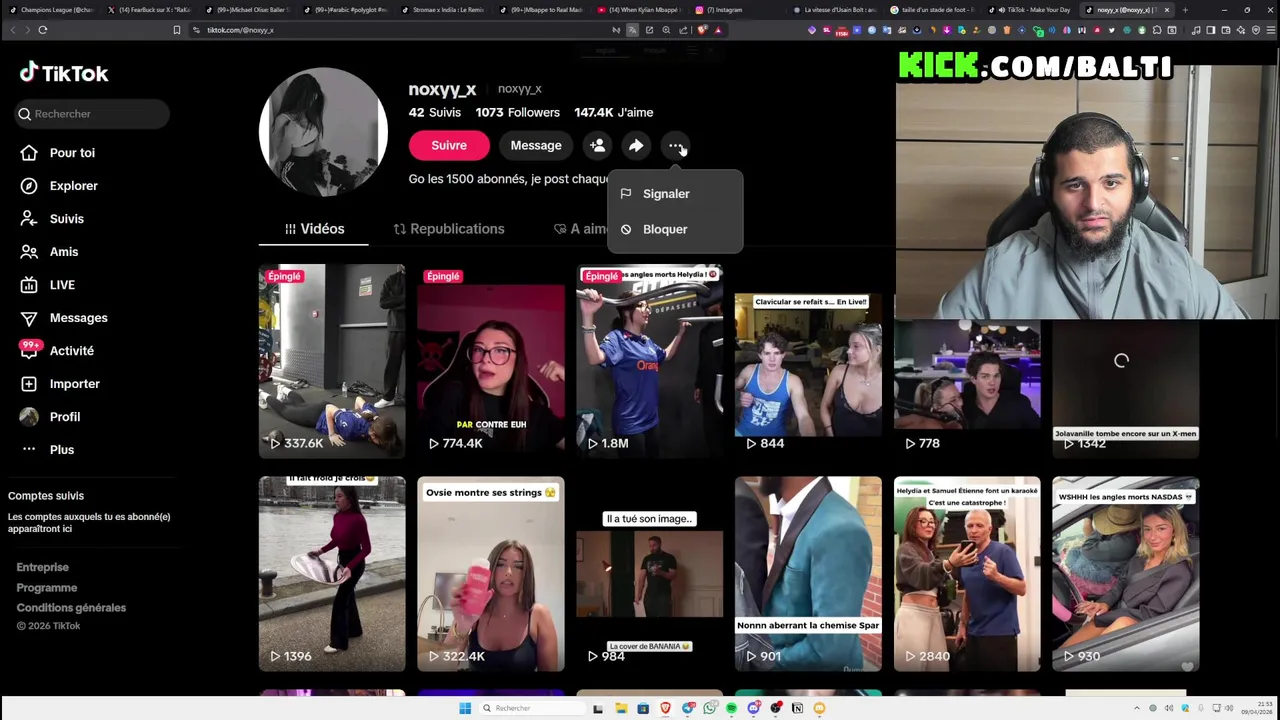Open Amis in the sidebar
1280x720 pixels.
pos(63,252)
